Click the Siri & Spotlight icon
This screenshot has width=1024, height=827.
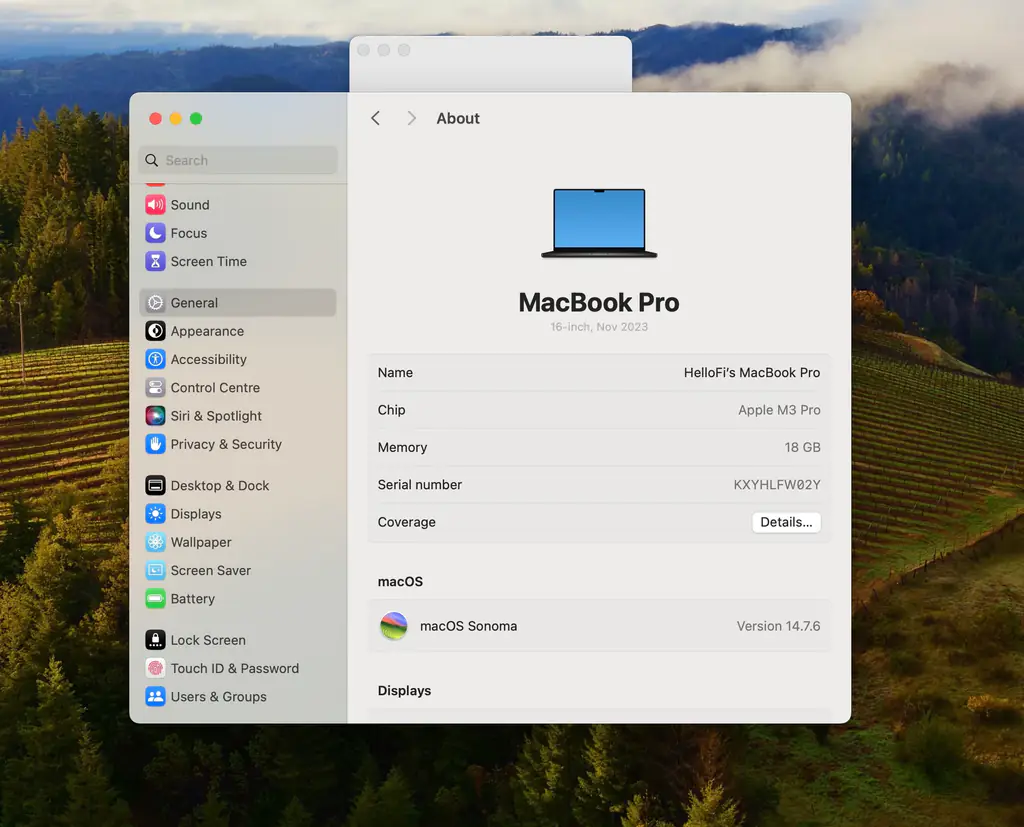(x=155, y=416)
